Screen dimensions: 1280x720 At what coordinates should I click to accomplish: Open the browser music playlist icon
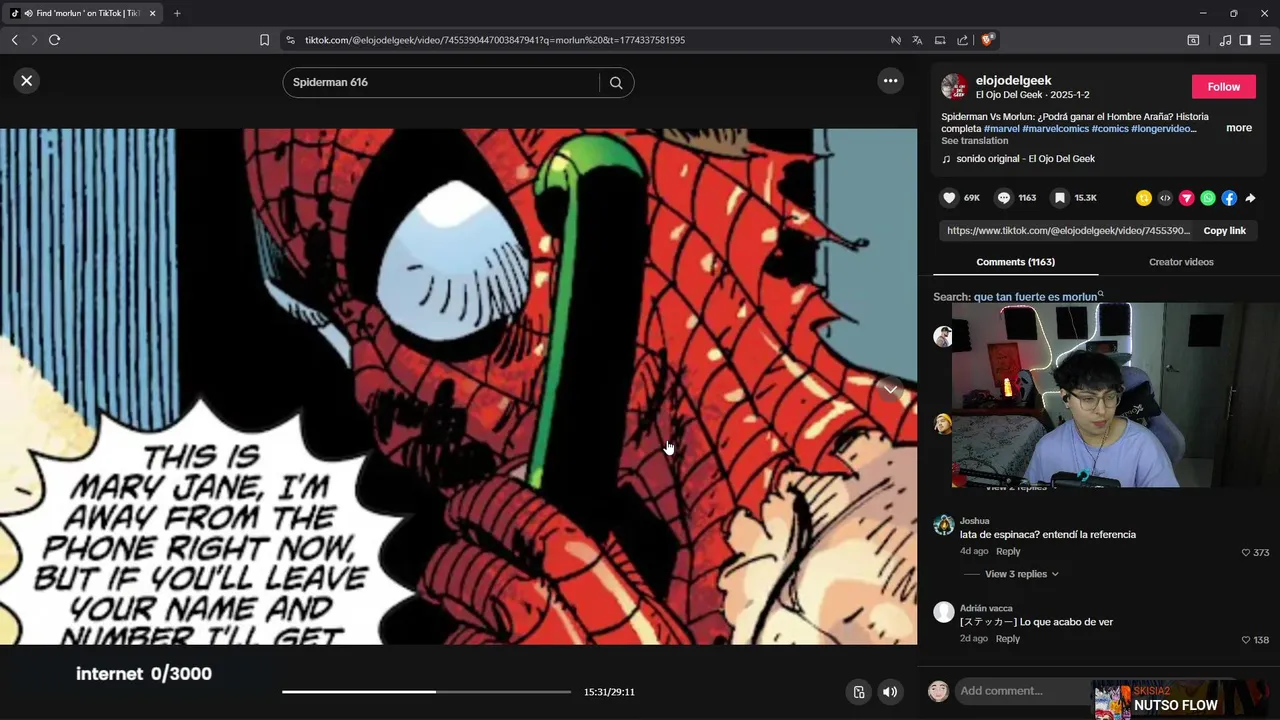point(1225,40)
